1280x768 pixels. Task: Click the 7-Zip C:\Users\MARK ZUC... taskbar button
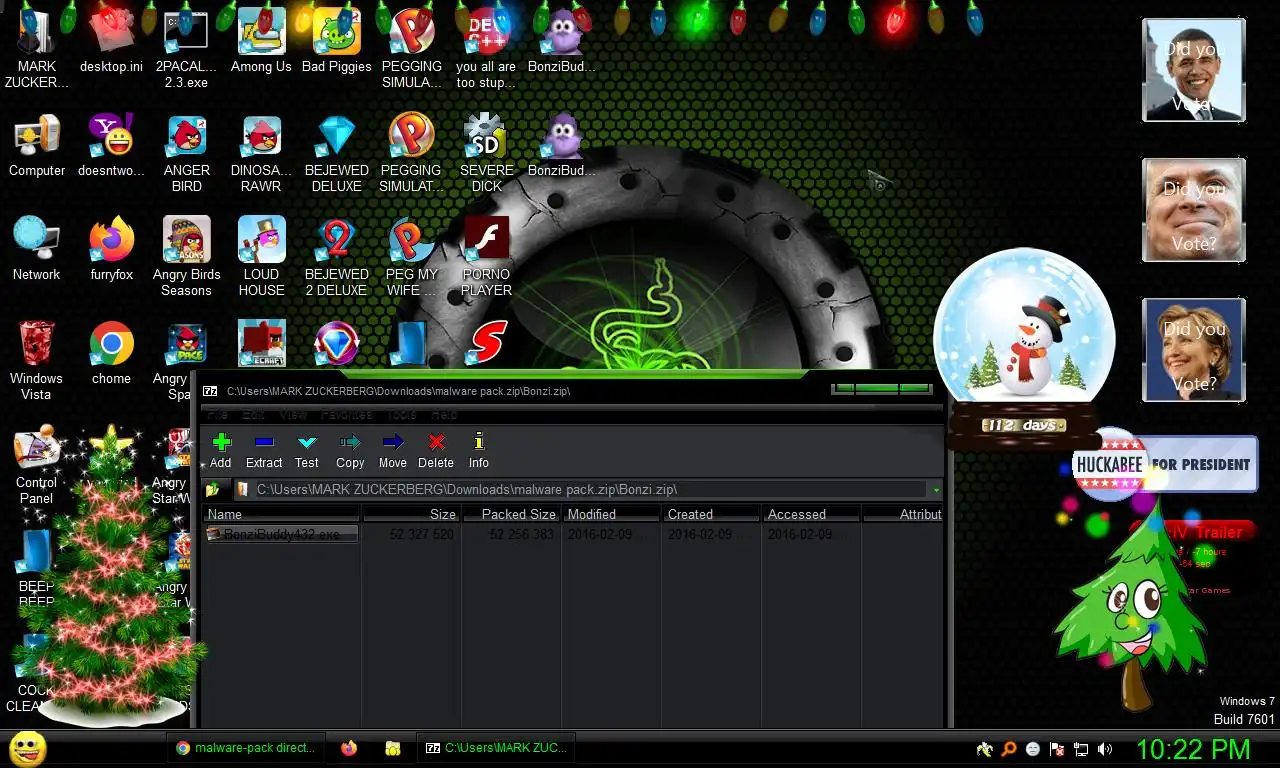(496, 748)
